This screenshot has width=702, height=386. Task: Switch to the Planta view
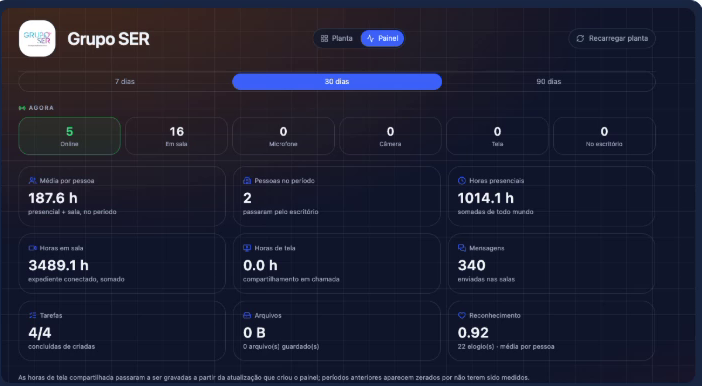[x=337, y=39]
